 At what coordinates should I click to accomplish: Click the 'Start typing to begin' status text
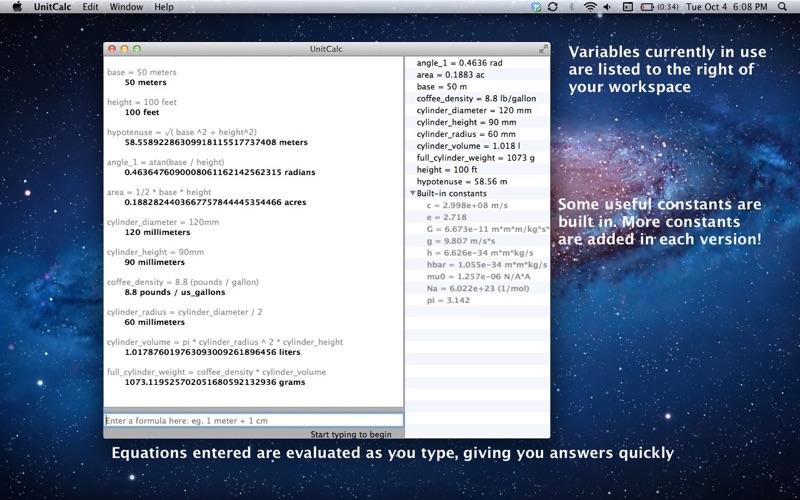coord(351,434)
